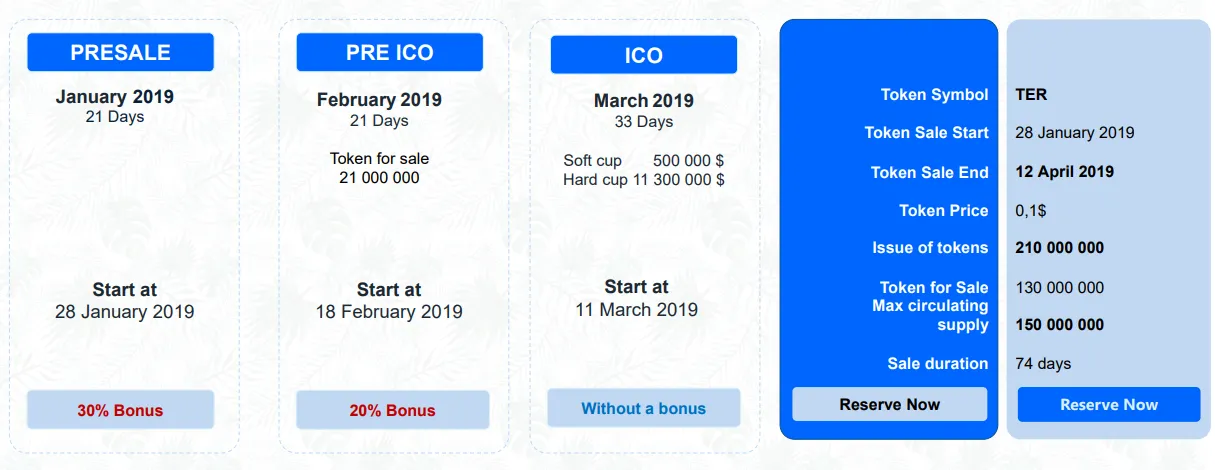The image size is (1215, 470).
Task: Click the blue Reserve Now button
Action: tap(1108, 404)
